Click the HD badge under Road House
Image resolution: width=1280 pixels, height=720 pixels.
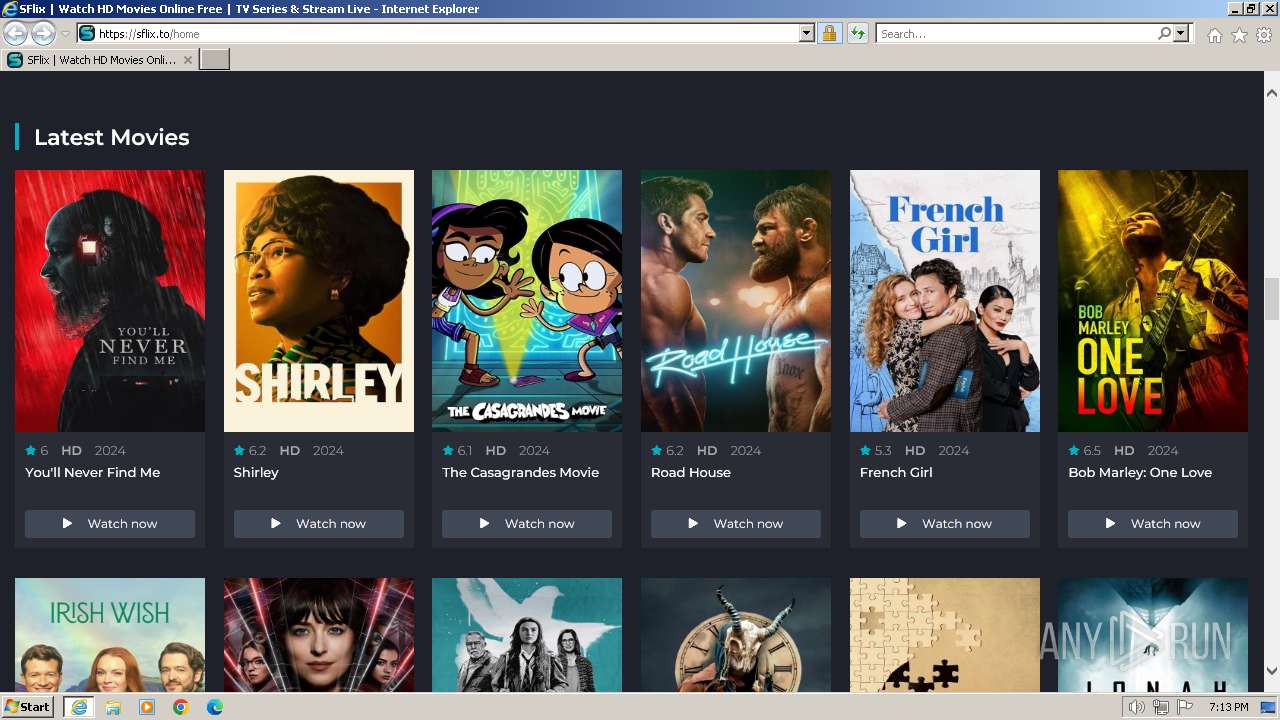pyautogui.click(x=707, y=451)
